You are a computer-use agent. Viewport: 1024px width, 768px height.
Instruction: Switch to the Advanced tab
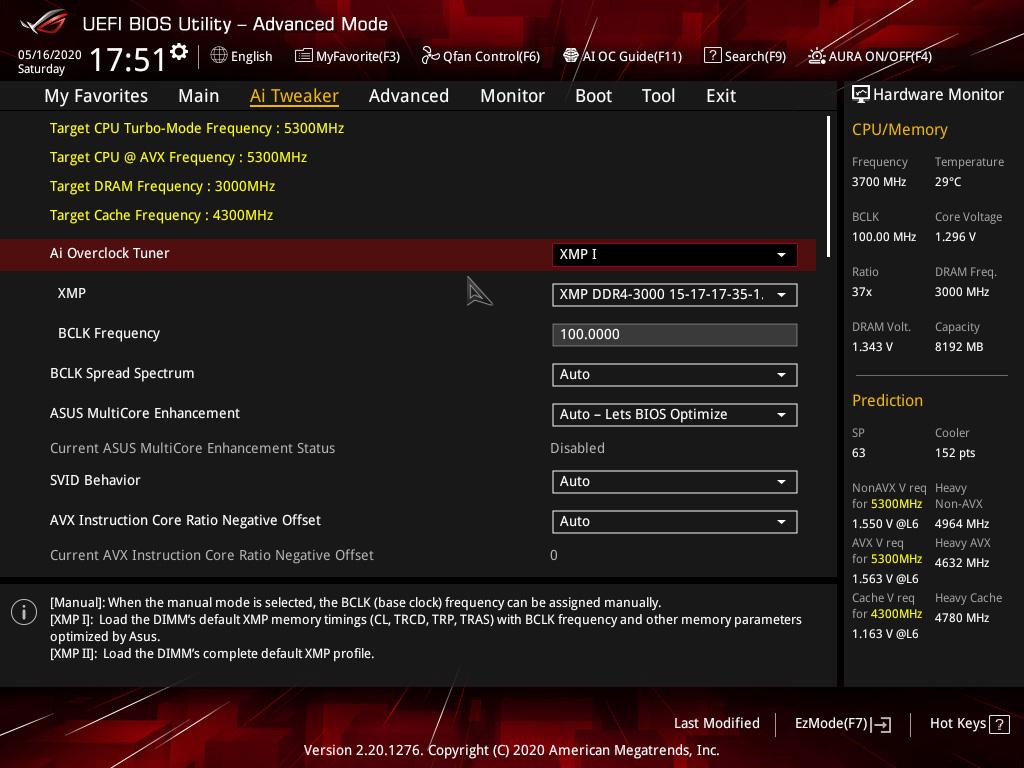(409, 95)
